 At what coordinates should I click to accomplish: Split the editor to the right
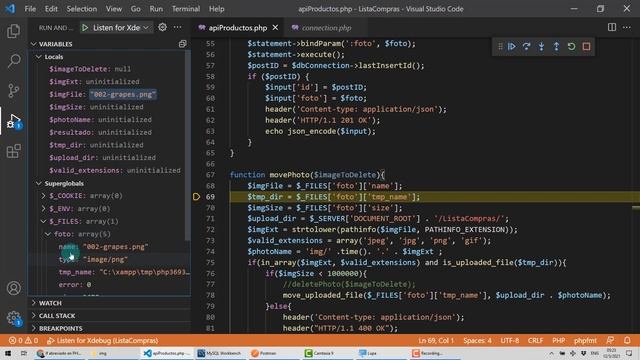pos(612,27)
